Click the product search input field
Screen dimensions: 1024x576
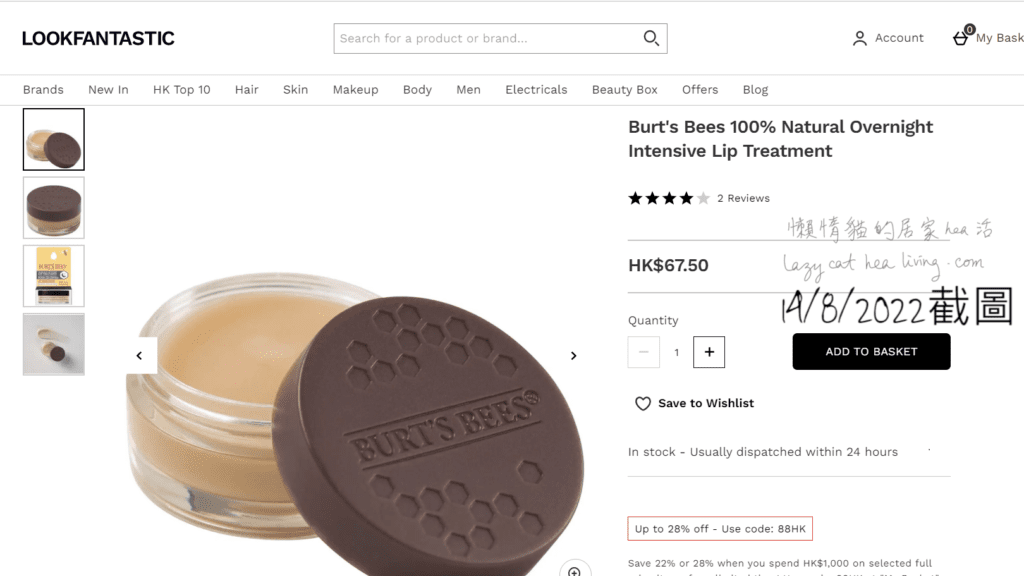[488, 39]
